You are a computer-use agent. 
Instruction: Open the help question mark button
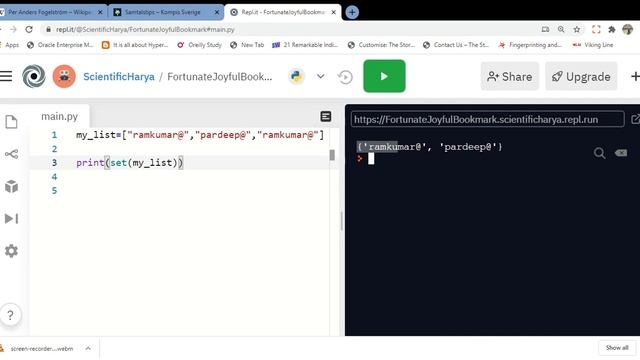[11, 315]
